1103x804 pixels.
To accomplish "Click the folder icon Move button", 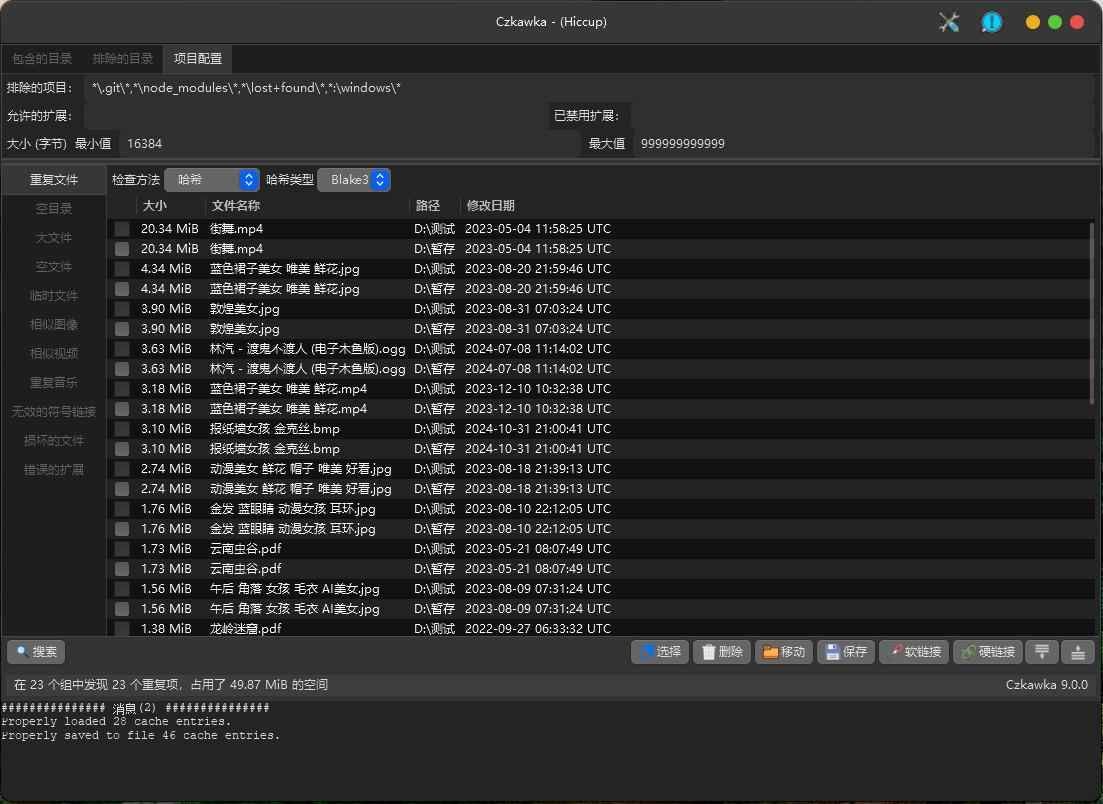I will point(783,652).
